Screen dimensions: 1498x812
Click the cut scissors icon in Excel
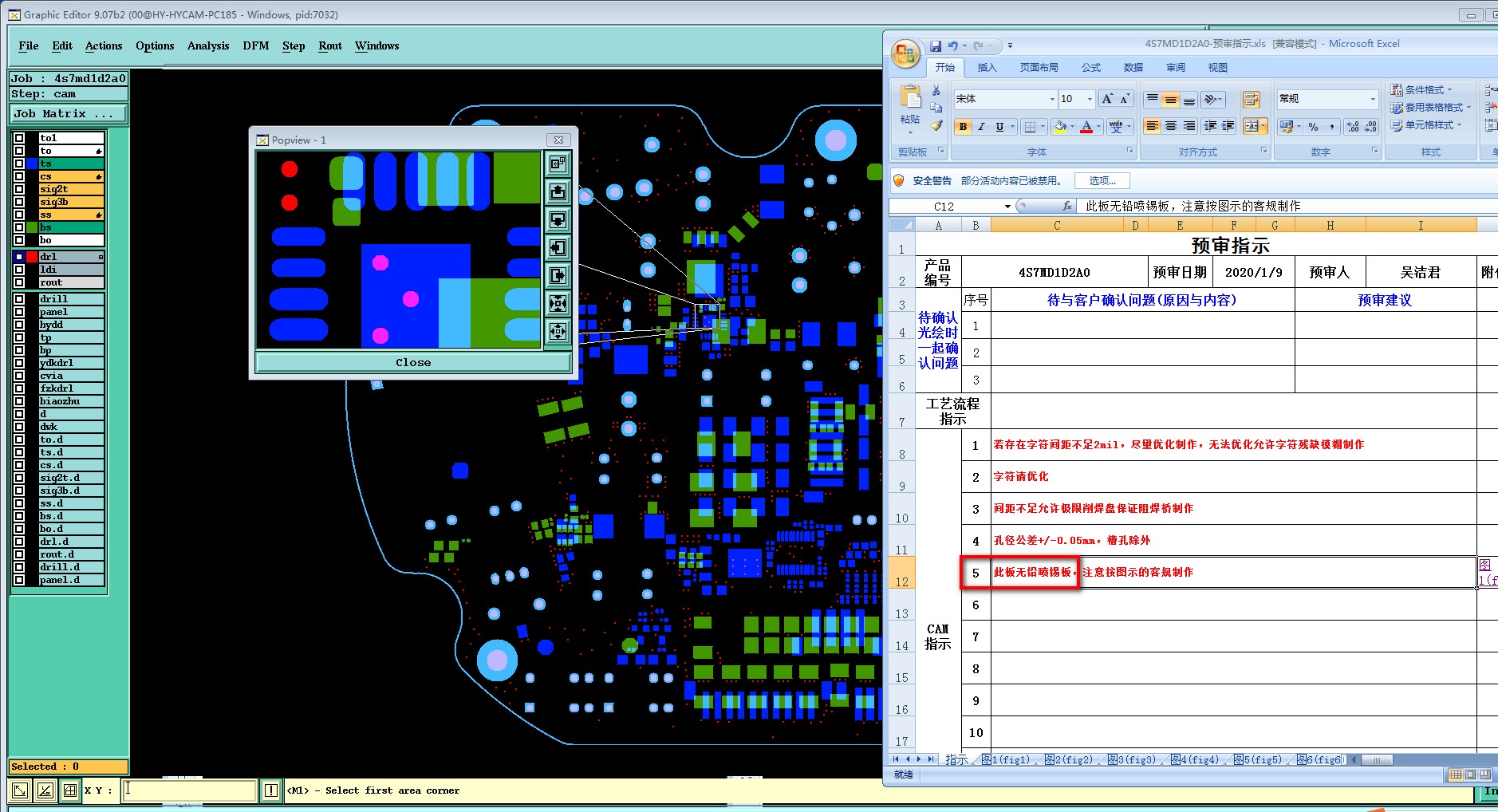pos(936,91)
